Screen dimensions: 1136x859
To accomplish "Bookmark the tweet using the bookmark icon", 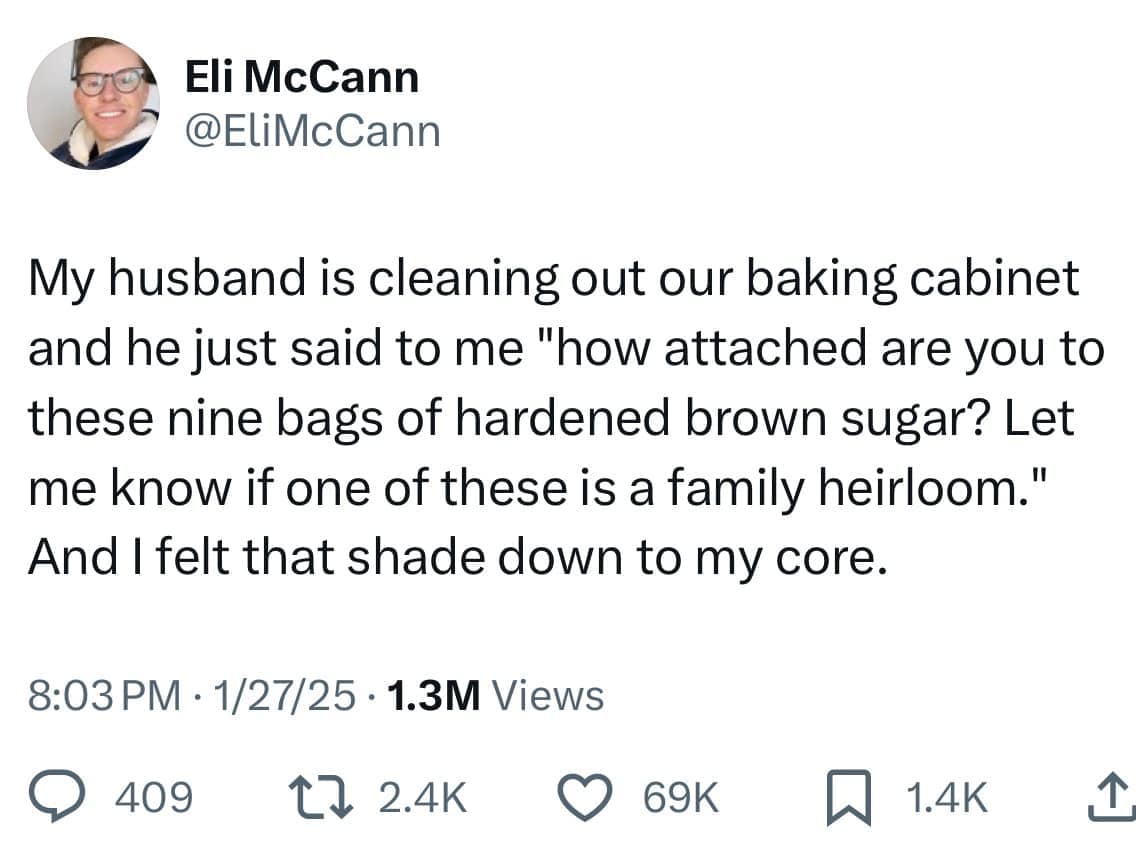I will pyautogui.click(x=849, y=796).
